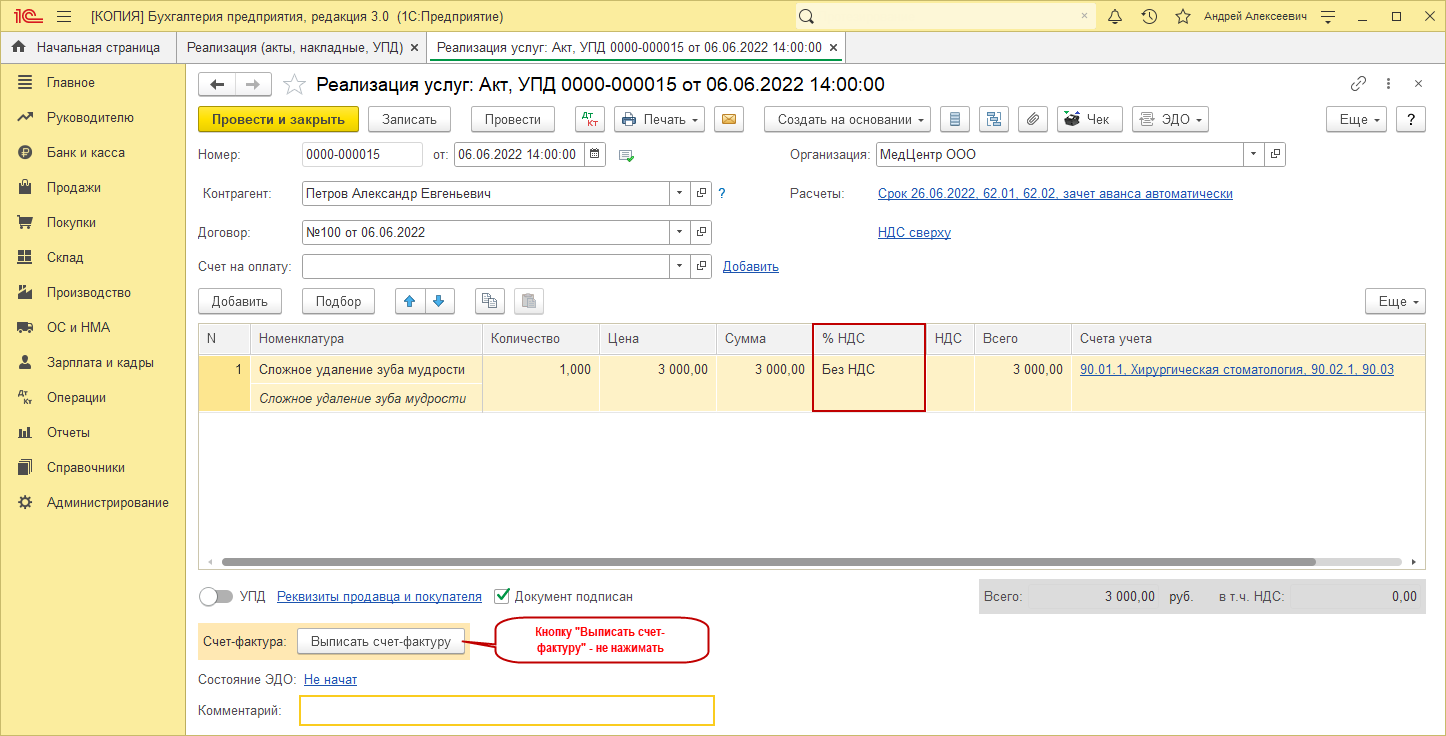Click into the Комментарий field
Viewport: 1446px width, 736px height.
[x=507, y=710]
